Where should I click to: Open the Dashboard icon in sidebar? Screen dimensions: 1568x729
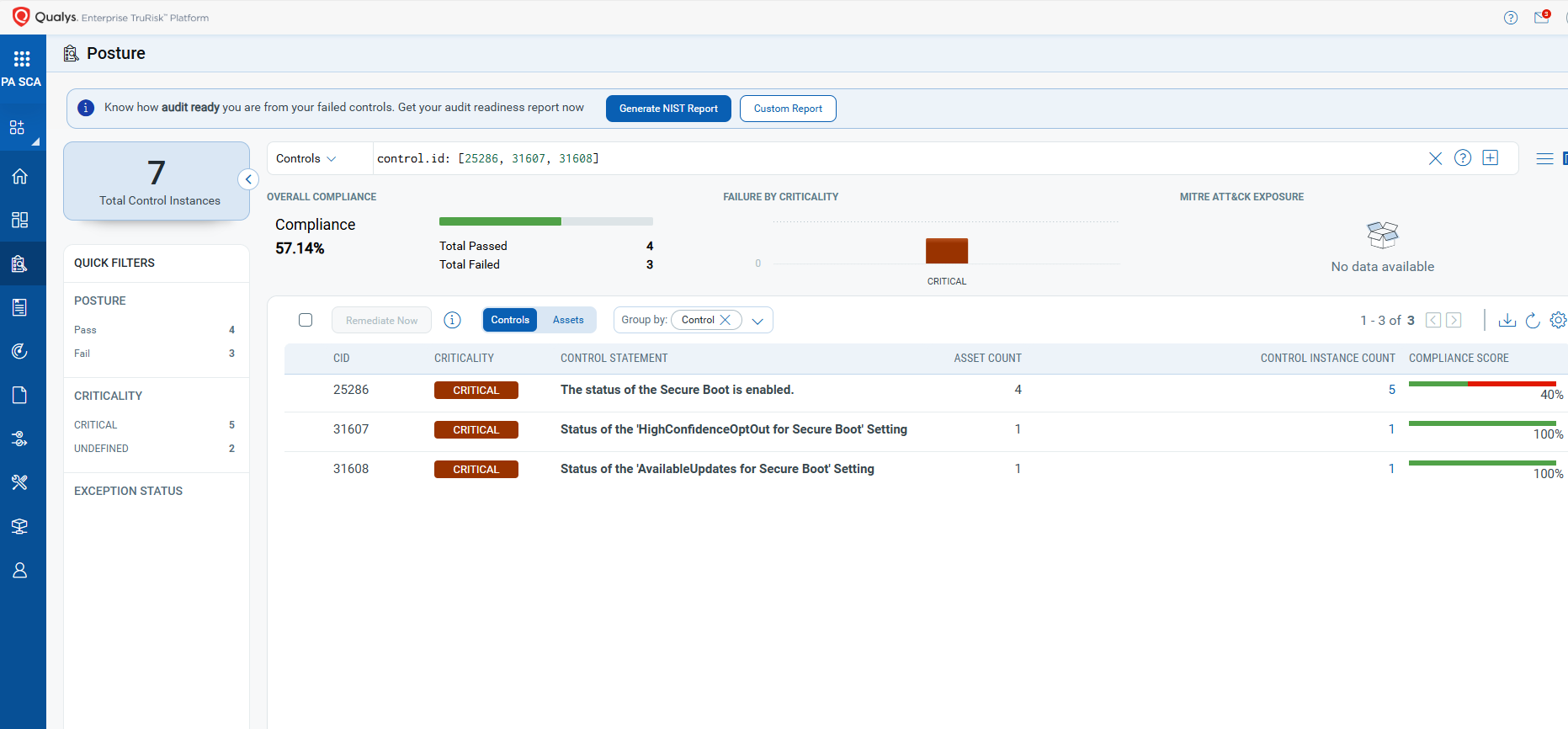[20, 220]
